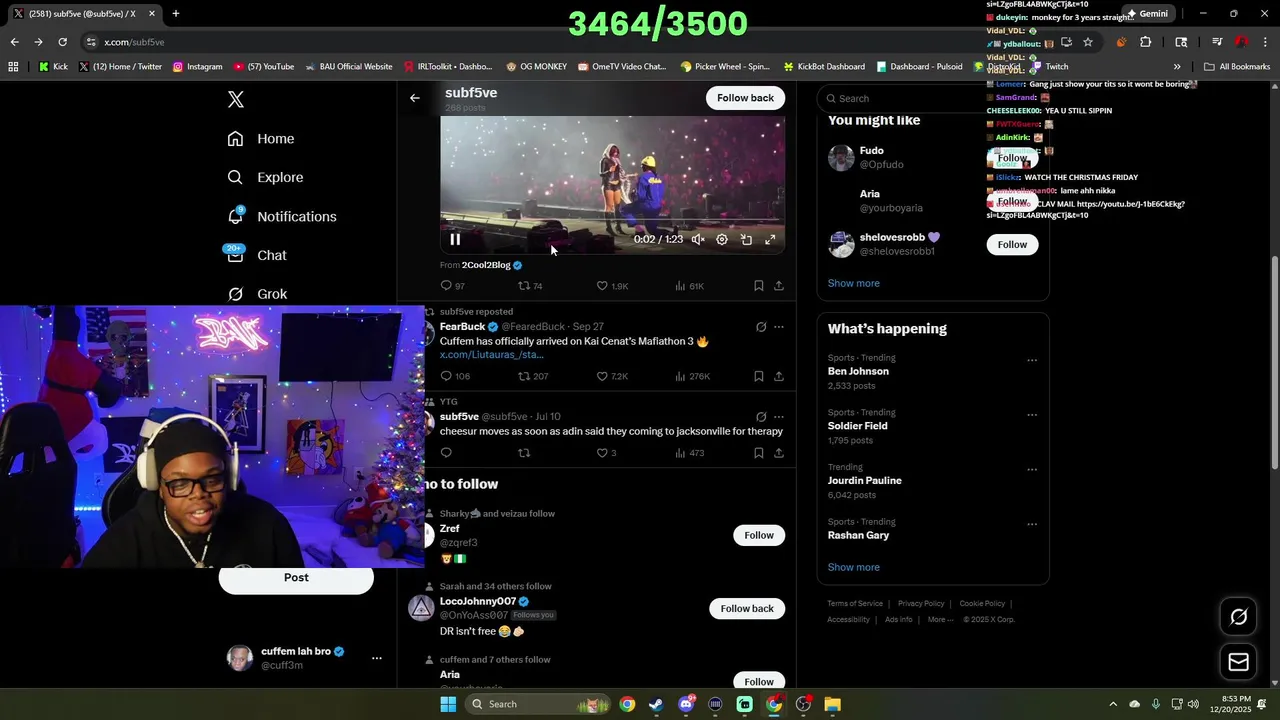Open Notifications in the sidebar
Screen dimensions: 1280x720
coord(282,217)
